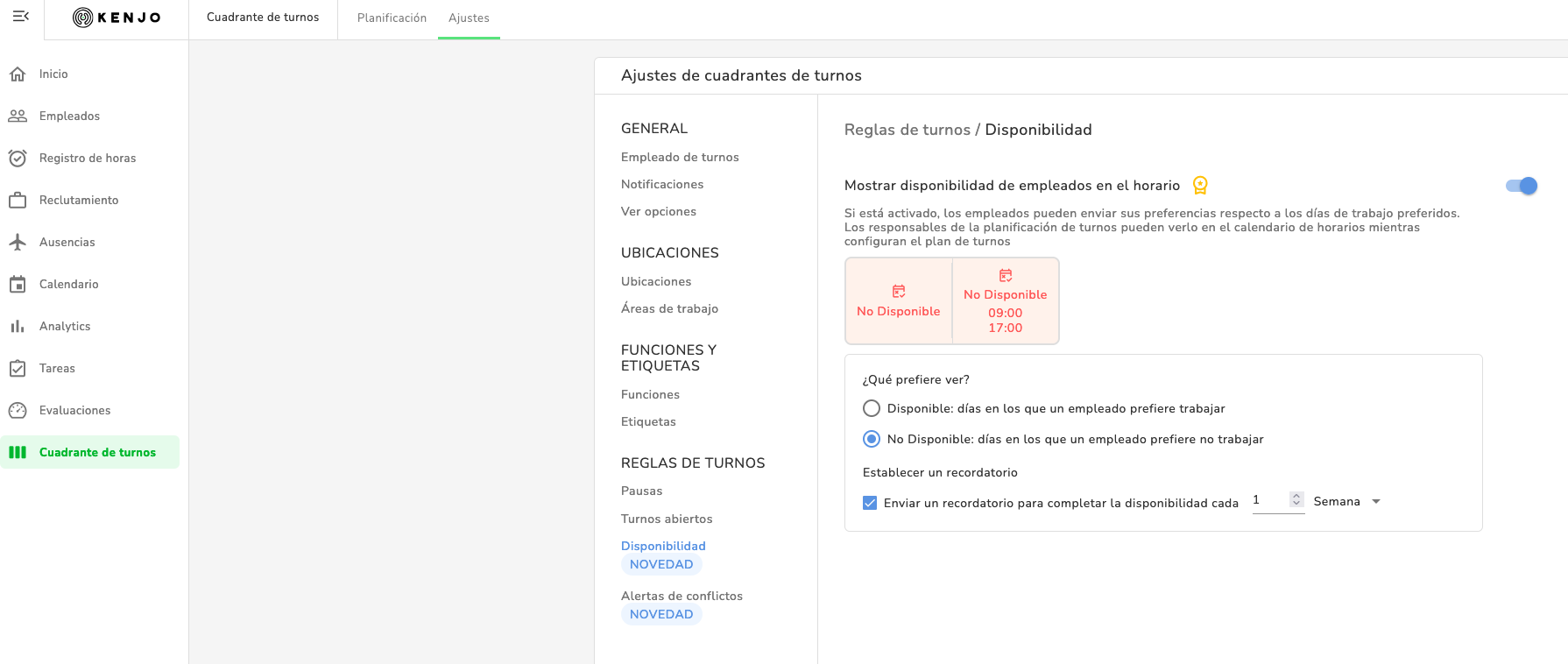The width and height of the screenshot is (1568, 664).
Task: Select the Disponible radio option
Action: point(872,408)
